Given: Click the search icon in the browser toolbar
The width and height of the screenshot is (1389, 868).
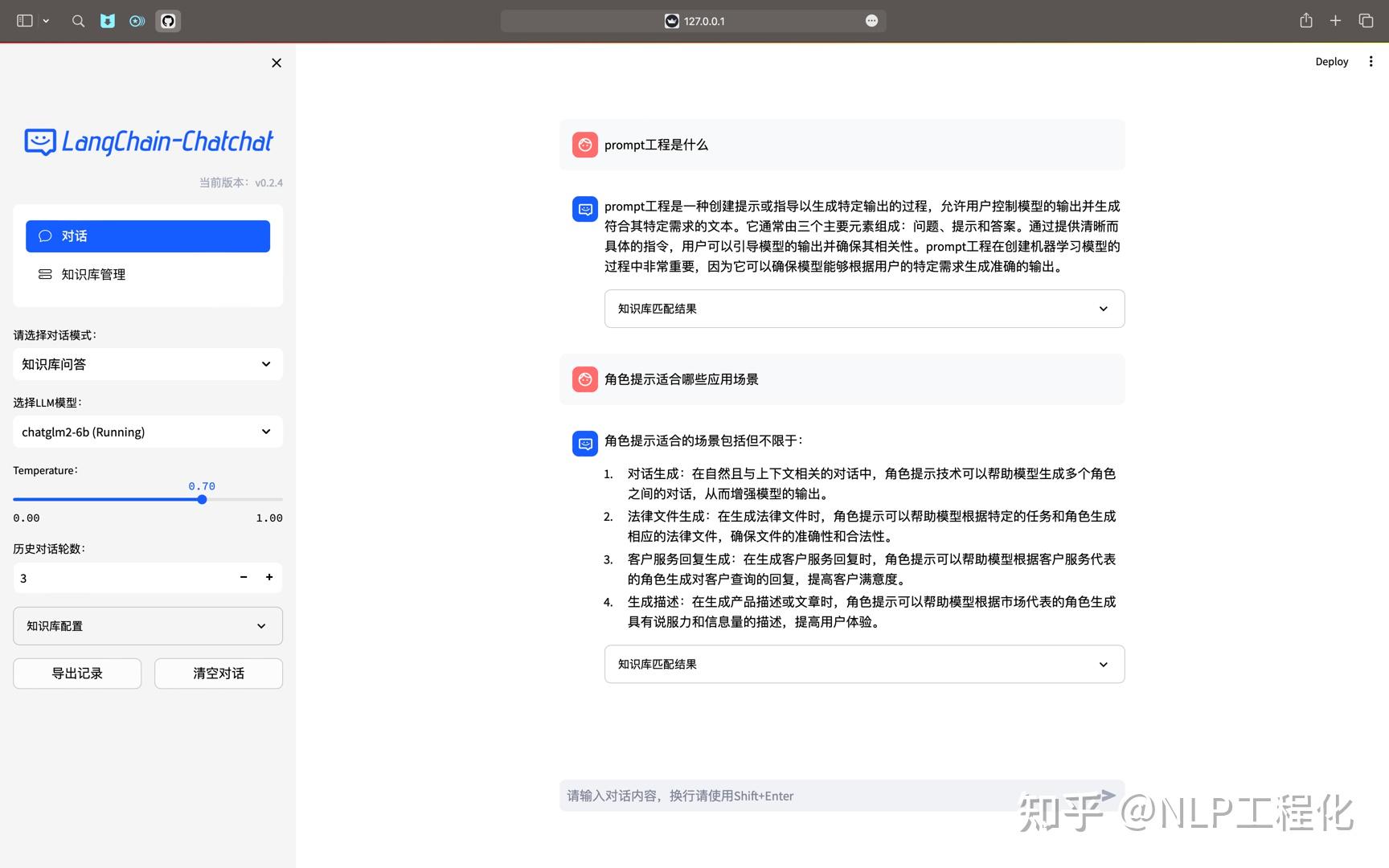Looking at the screenshot, I should coord(78,21).
